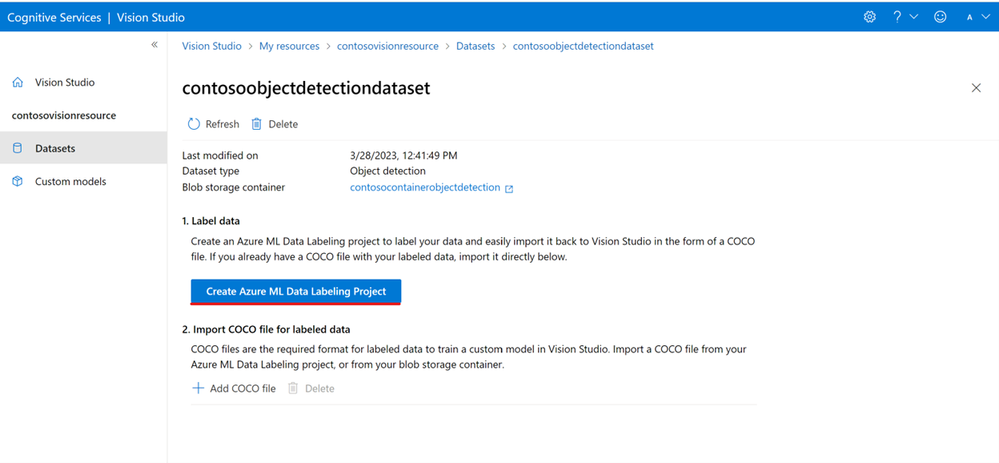Open the settings gear icon

[870, 17]
